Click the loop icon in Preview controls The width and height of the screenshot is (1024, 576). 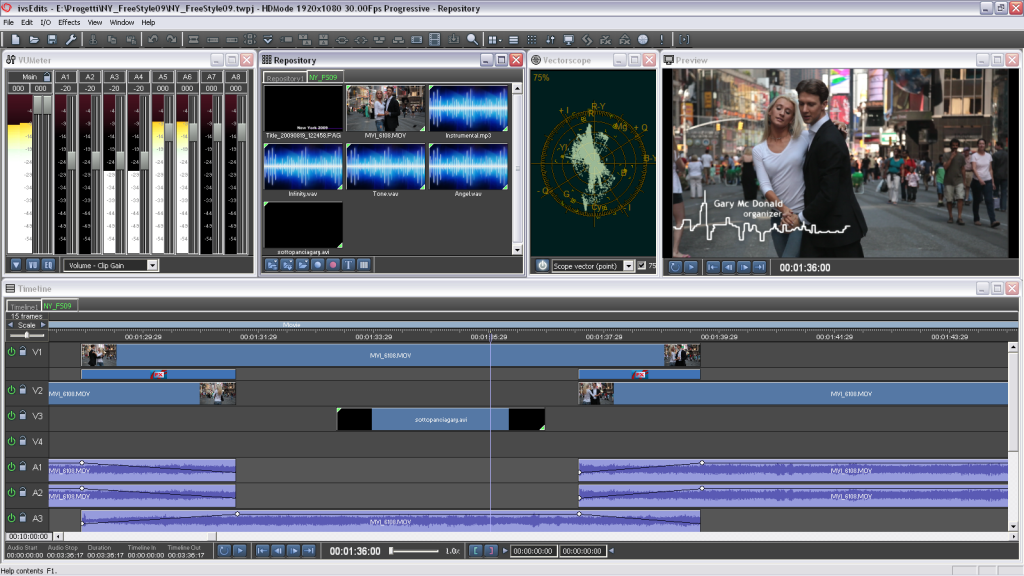[675, 267]
